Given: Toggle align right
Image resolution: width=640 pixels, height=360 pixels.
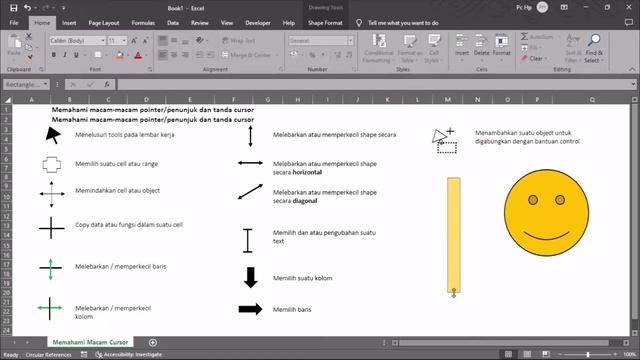Looking at the screenshot, I should click(x=185, y=55).
